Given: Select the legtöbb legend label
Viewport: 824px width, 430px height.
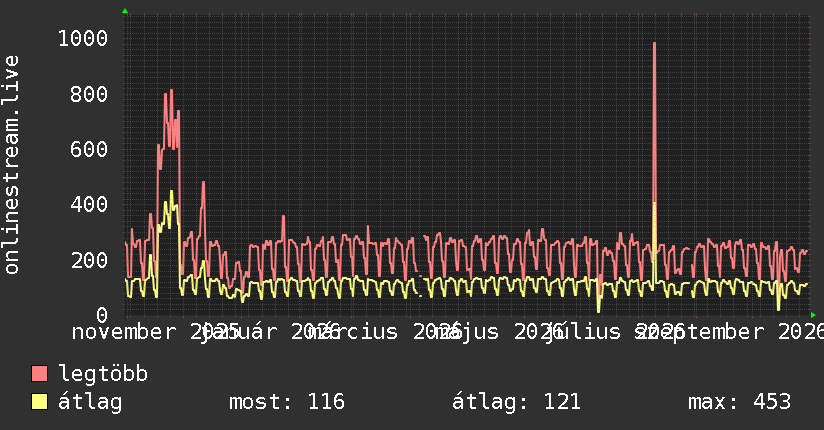Looking at the screenshot, I should point(103,374).
